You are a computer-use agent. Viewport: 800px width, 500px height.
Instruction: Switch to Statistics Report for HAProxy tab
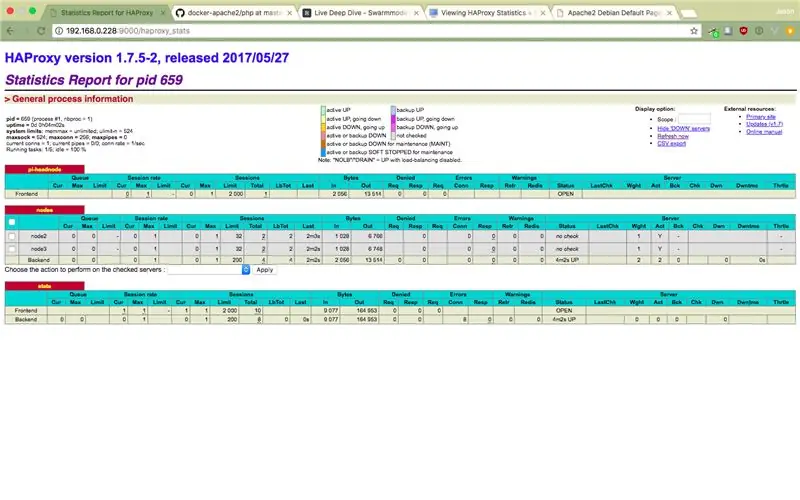107,13
